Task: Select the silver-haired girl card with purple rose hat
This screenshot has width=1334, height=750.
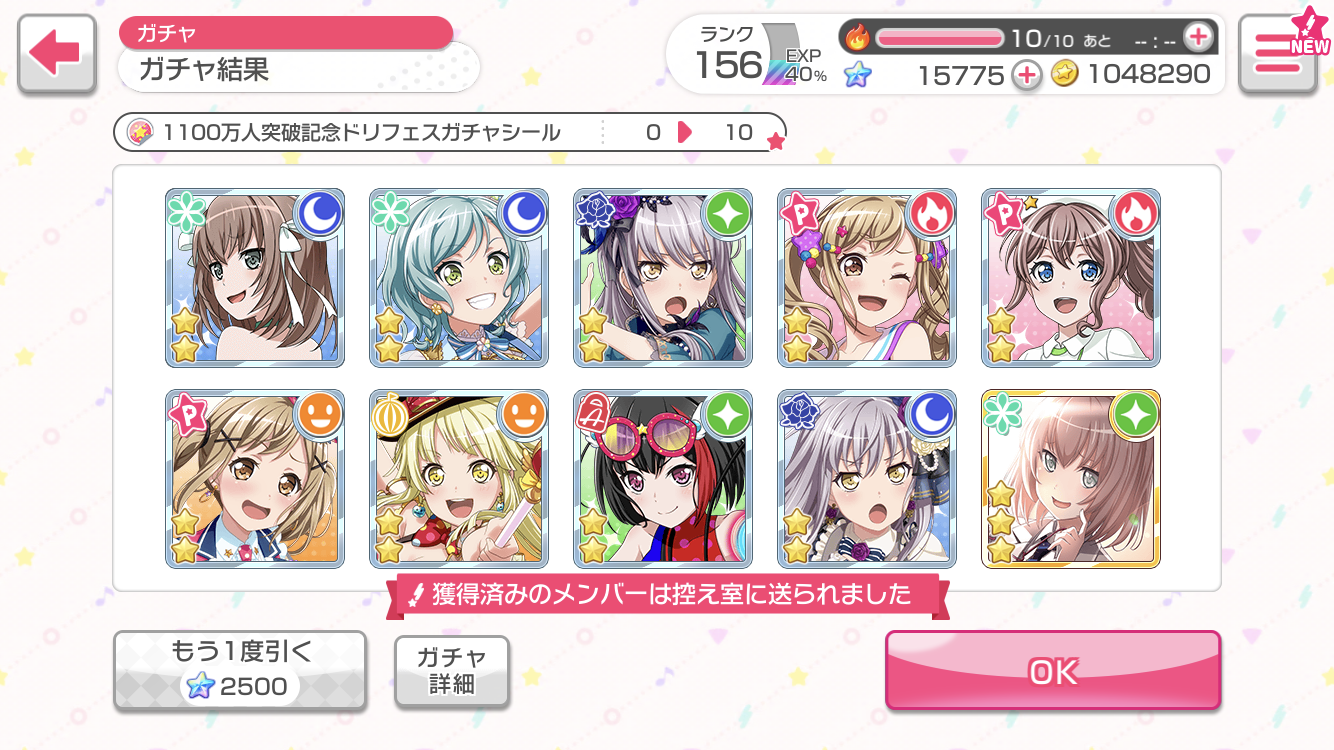Action: point(663,278)
